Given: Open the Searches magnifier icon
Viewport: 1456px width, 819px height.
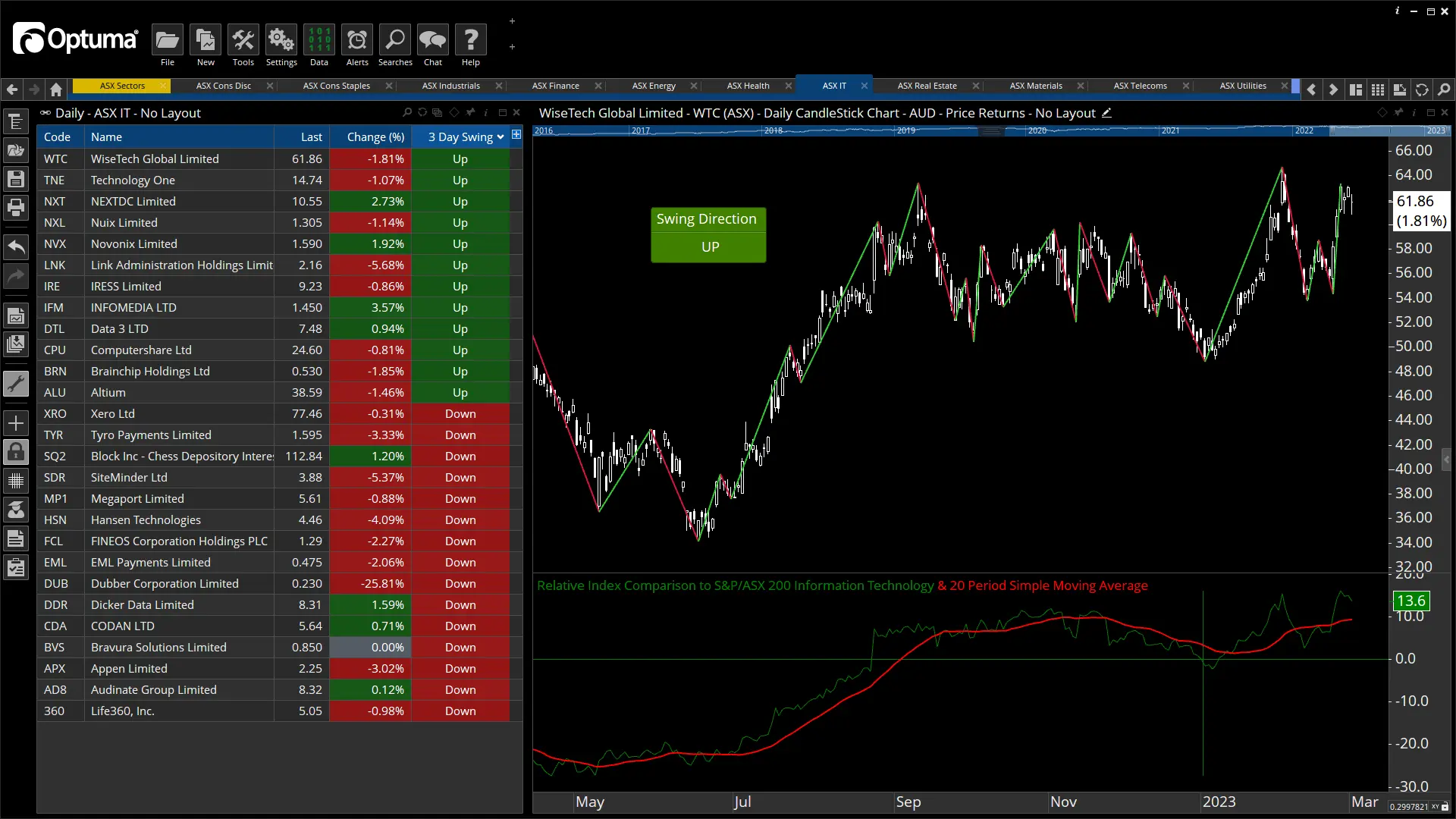Looking at the screenshot, I should click(395, 40).
